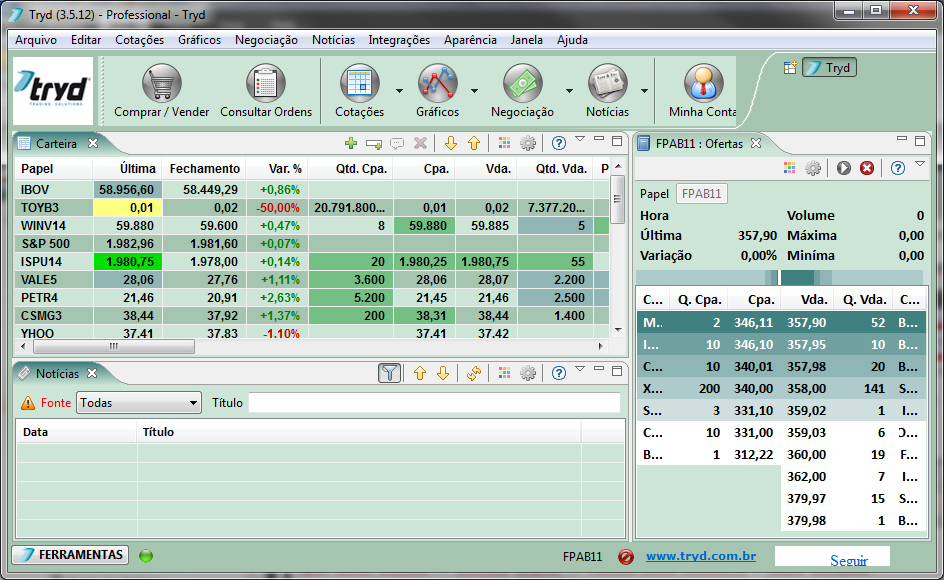944x580 pixels.
Task: Open help in the FPAB11 Ofertas panel
Action: [x=898, y=168]
